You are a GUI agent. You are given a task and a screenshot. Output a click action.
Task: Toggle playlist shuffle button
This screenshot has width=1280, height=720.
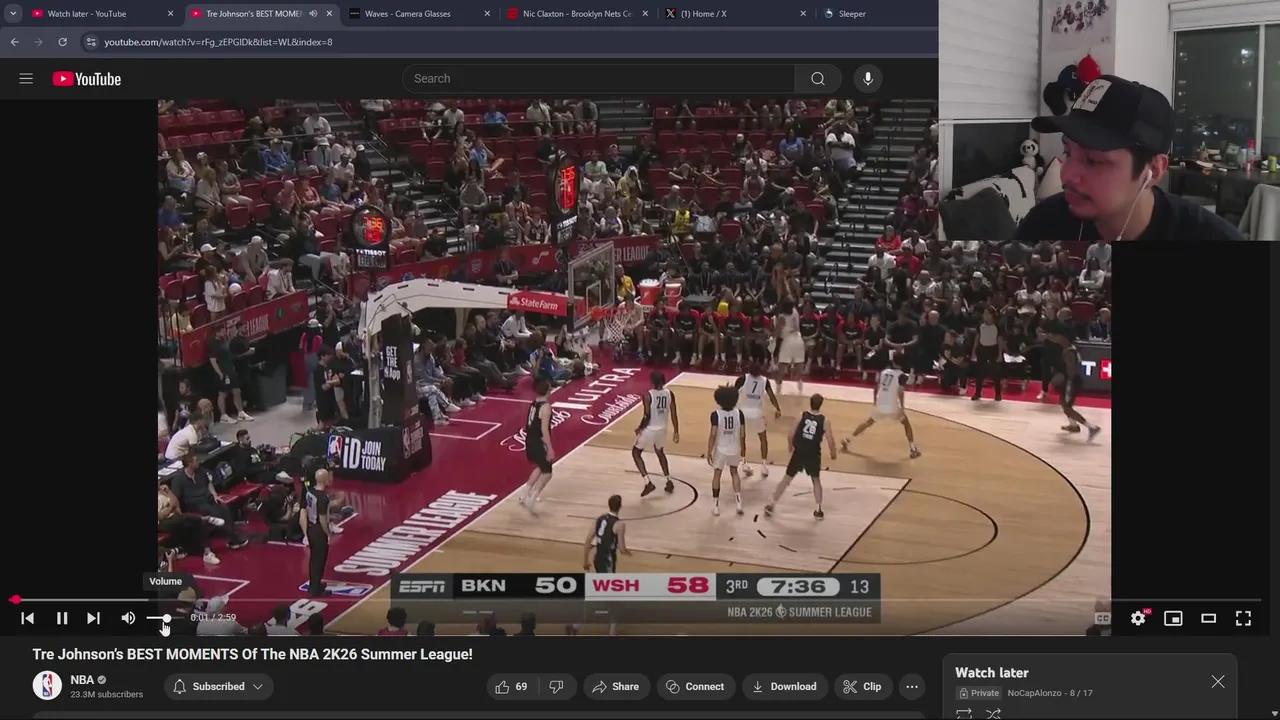tap(993, 713)
